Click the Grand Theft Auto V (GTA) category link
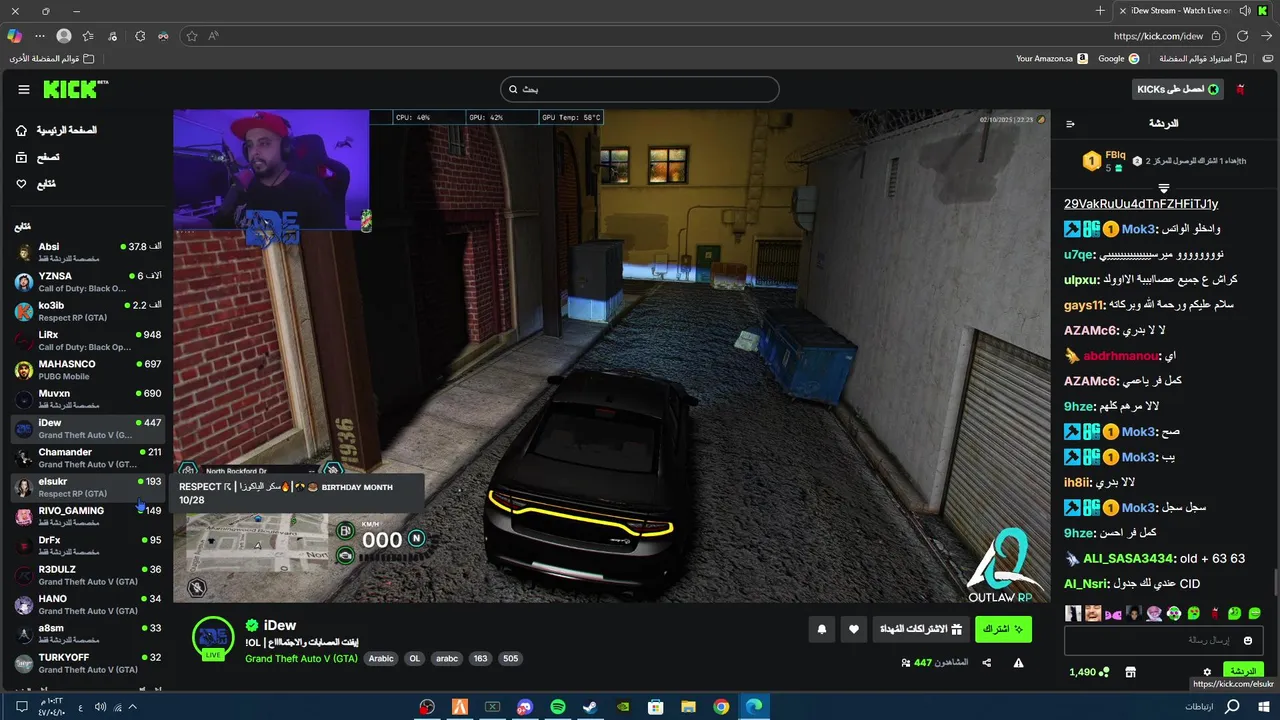 point(301,659)
